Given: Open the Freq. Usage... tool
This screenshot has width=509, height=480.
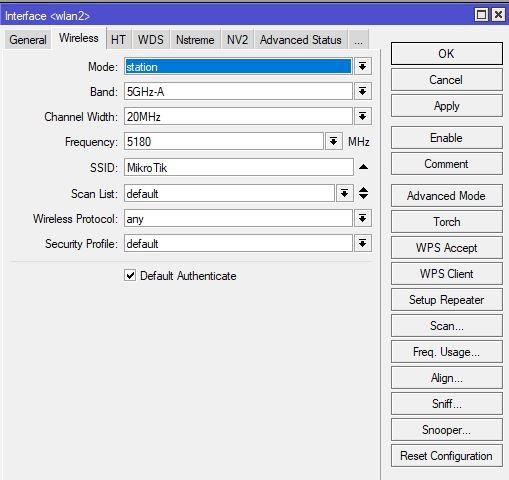Looking at the screenshot, I should click(x=446, y=352).
